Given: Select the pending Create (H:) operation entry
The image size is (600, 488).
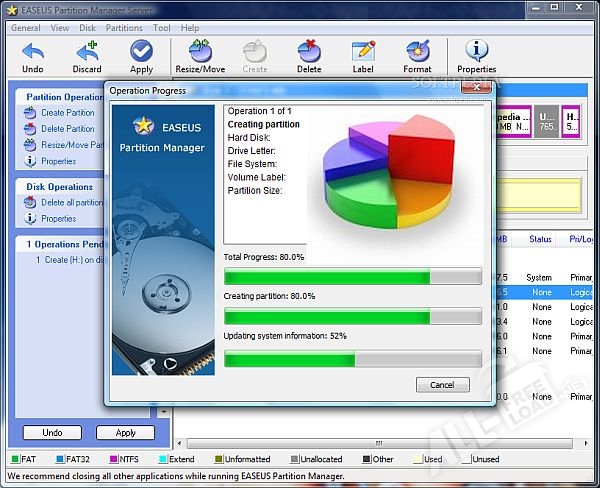Looking at the screenshot, I should 68,260.
